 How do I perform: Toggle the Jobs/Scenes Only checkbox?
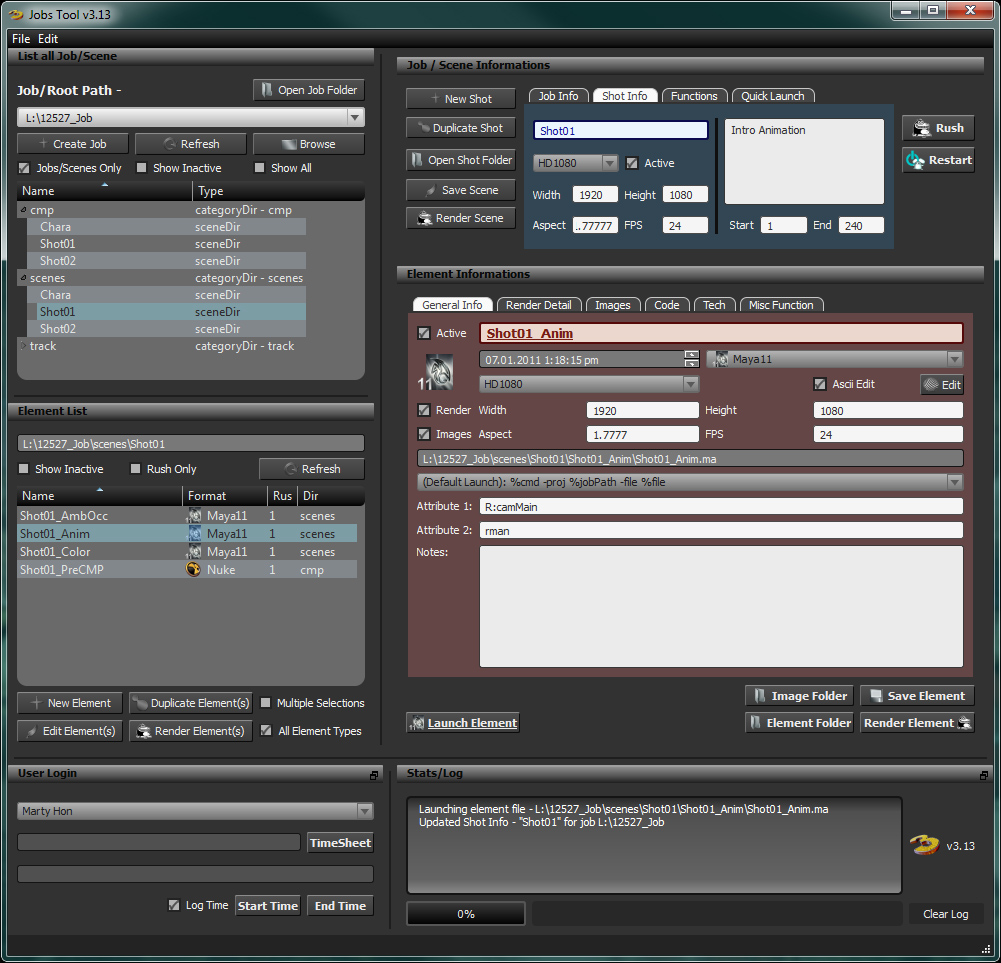point(24,168)
